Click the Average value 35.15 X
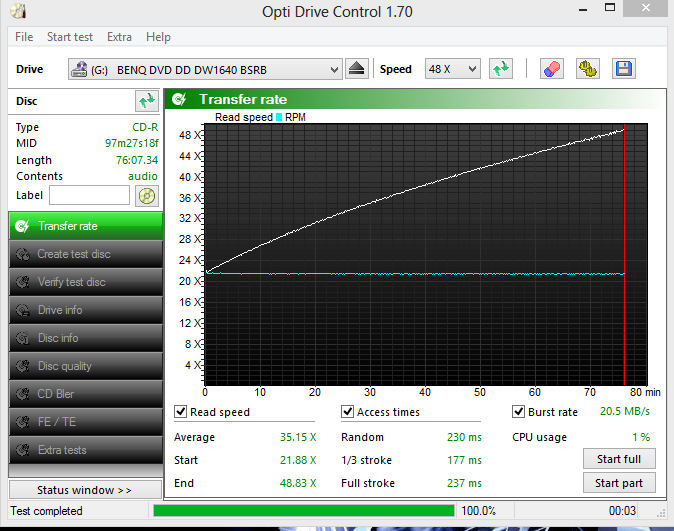This screenshot has height=531, width=674. [298, 437]
